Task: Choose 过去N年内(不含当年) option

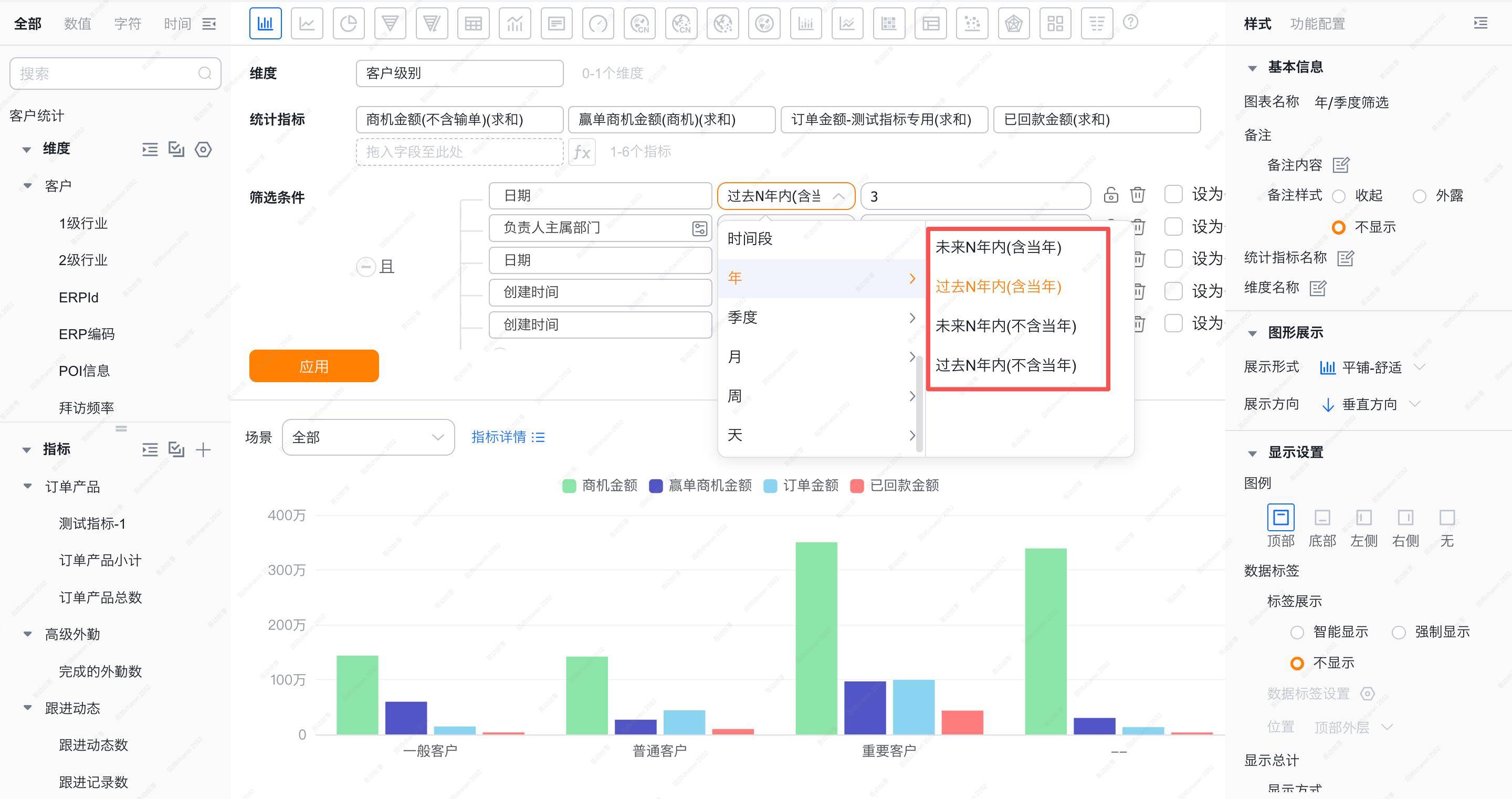Action: [x=1005, y=365]
